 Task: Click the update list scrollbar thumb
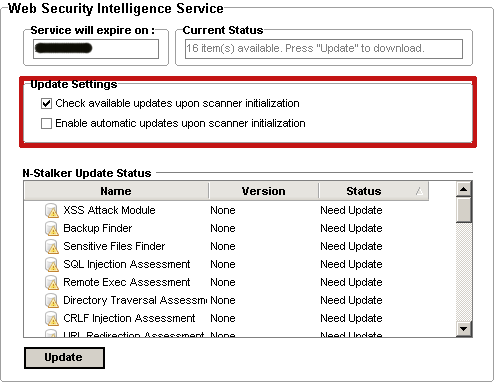(x=464, y=210)
